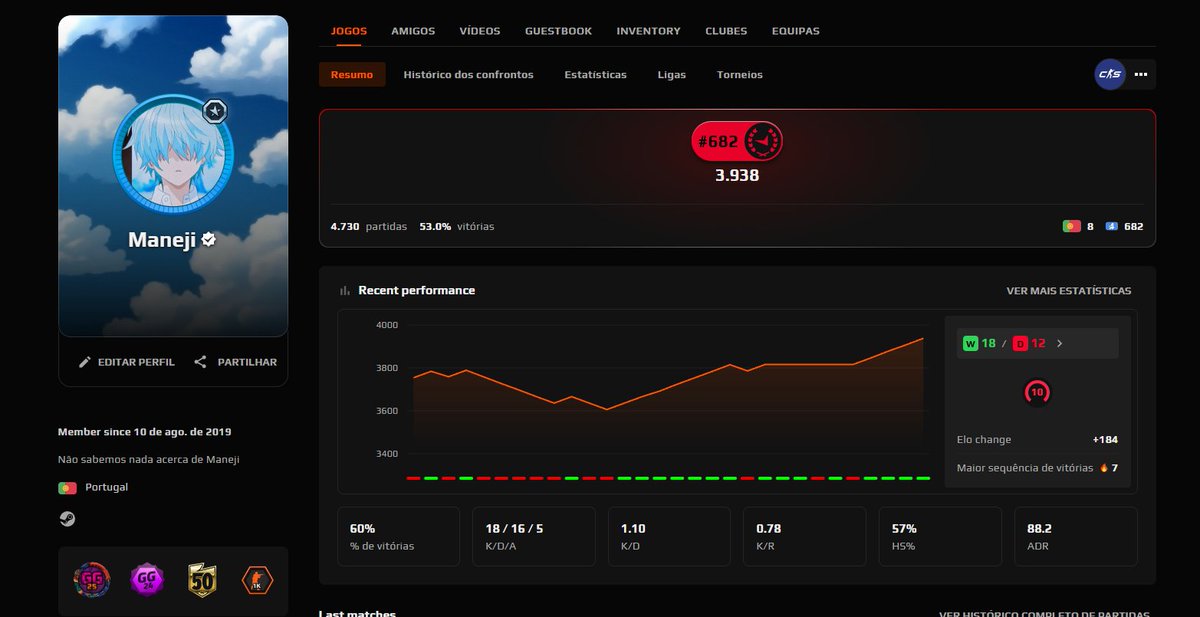Click the win streak flame icon
Screen dimensions: 1200x617
click(1104, 468)
